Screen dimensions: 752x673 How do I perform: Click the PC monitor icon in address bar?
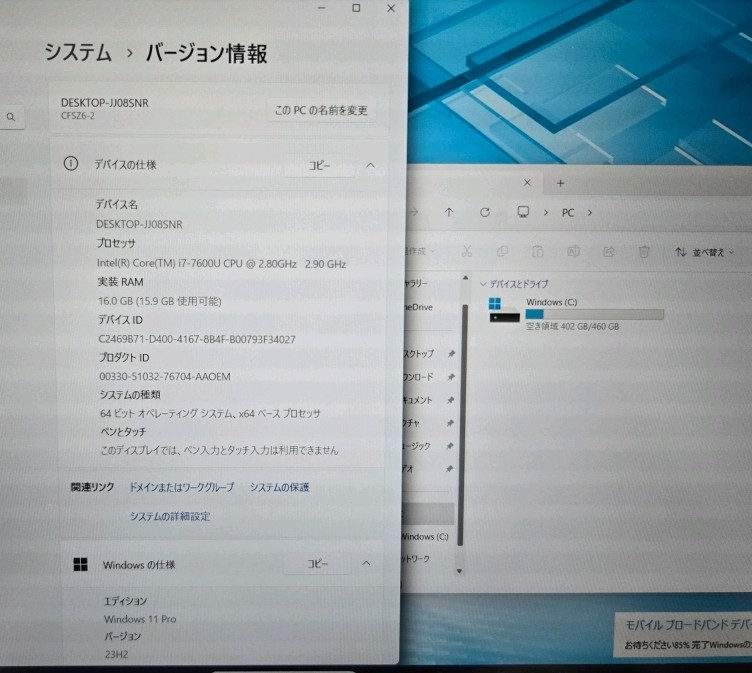click(x=523, y=212)
